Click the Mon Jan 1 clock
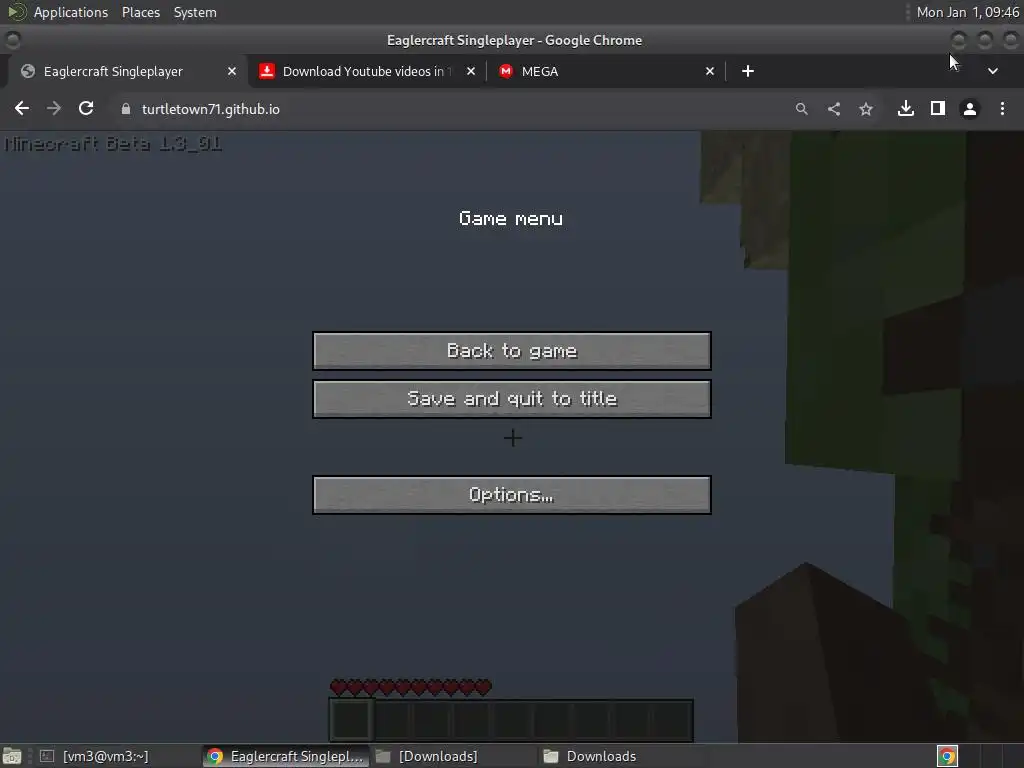 968,12
